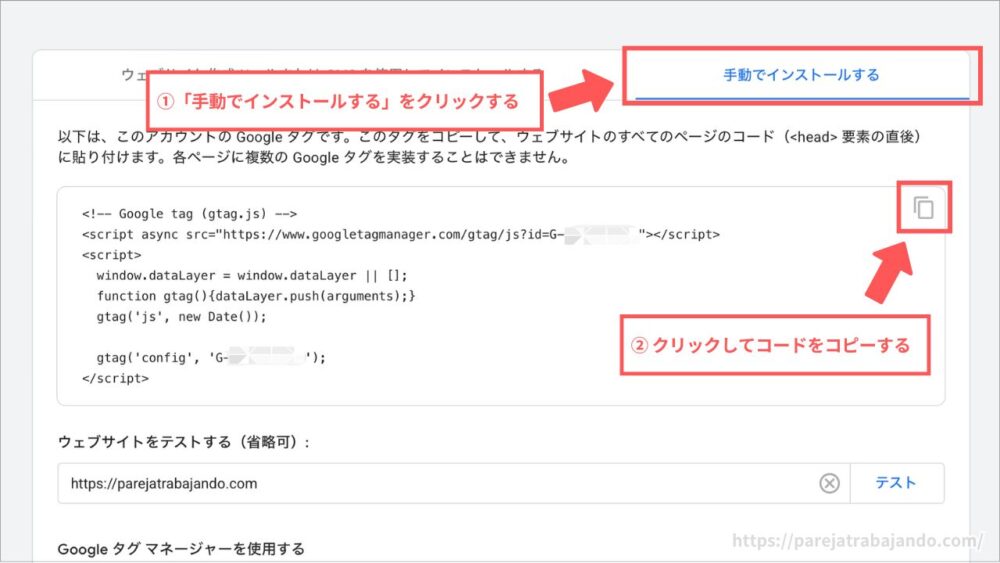Clear the website URL with the X icon
Image resolution: width=1000 pixels, height=563 pixels.
pyautogui.click(x=829, y=483)
